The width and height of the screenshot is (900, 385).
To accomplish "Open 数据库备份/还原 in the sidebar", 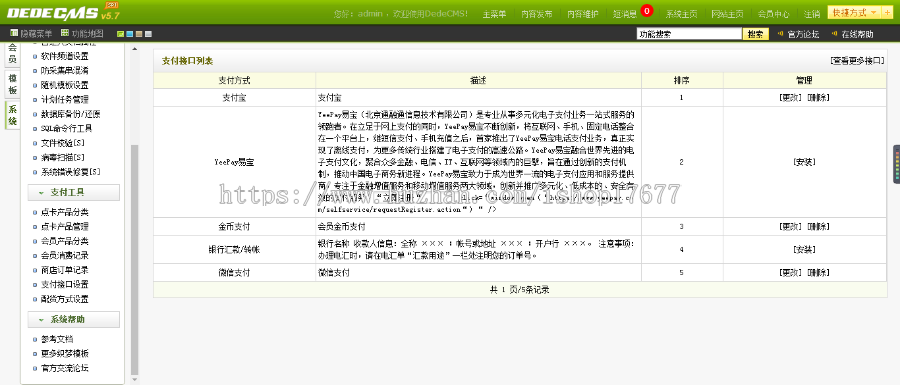I will coord(71,114).
